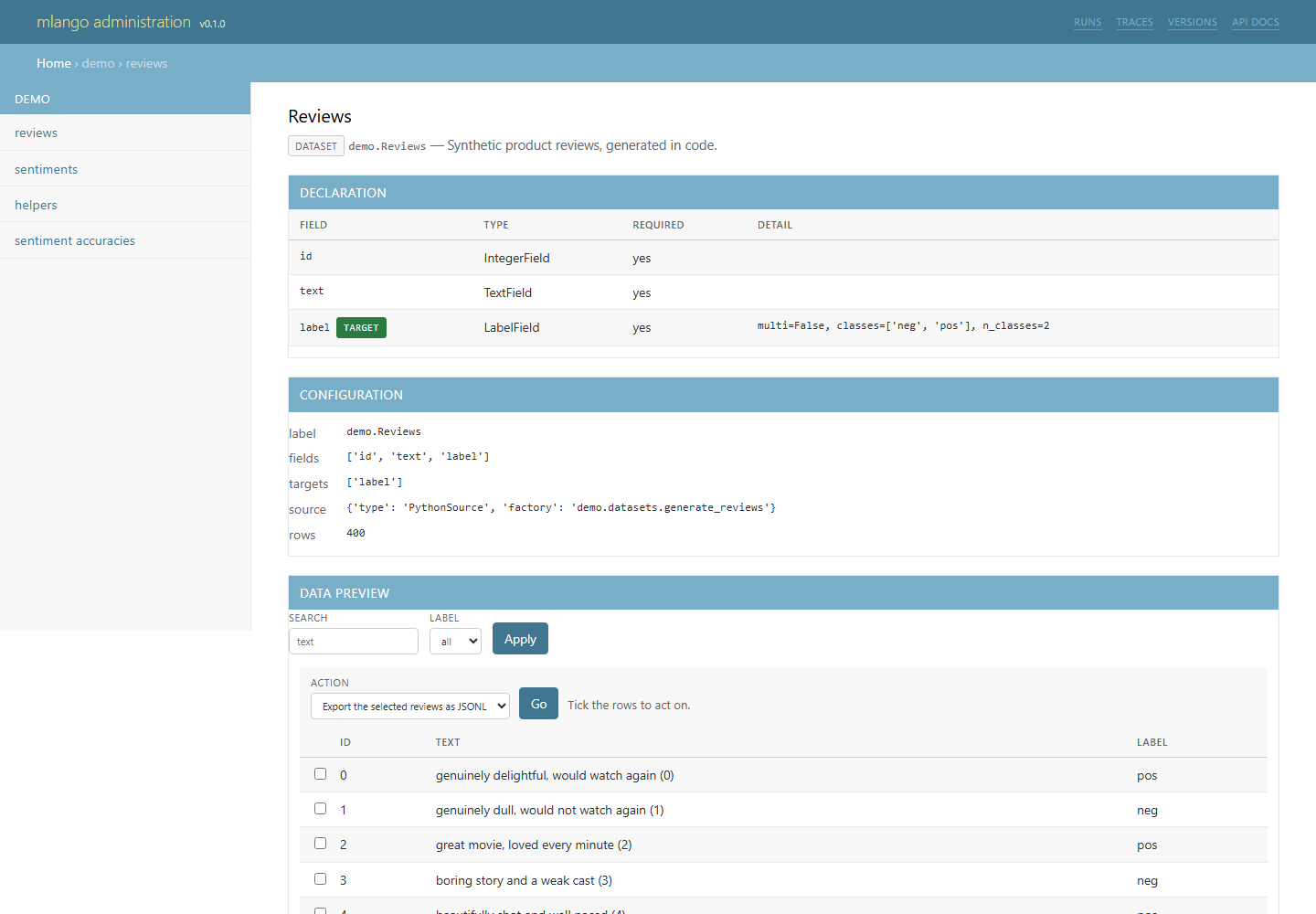Click the source value with 'PythonSource'

561,507
